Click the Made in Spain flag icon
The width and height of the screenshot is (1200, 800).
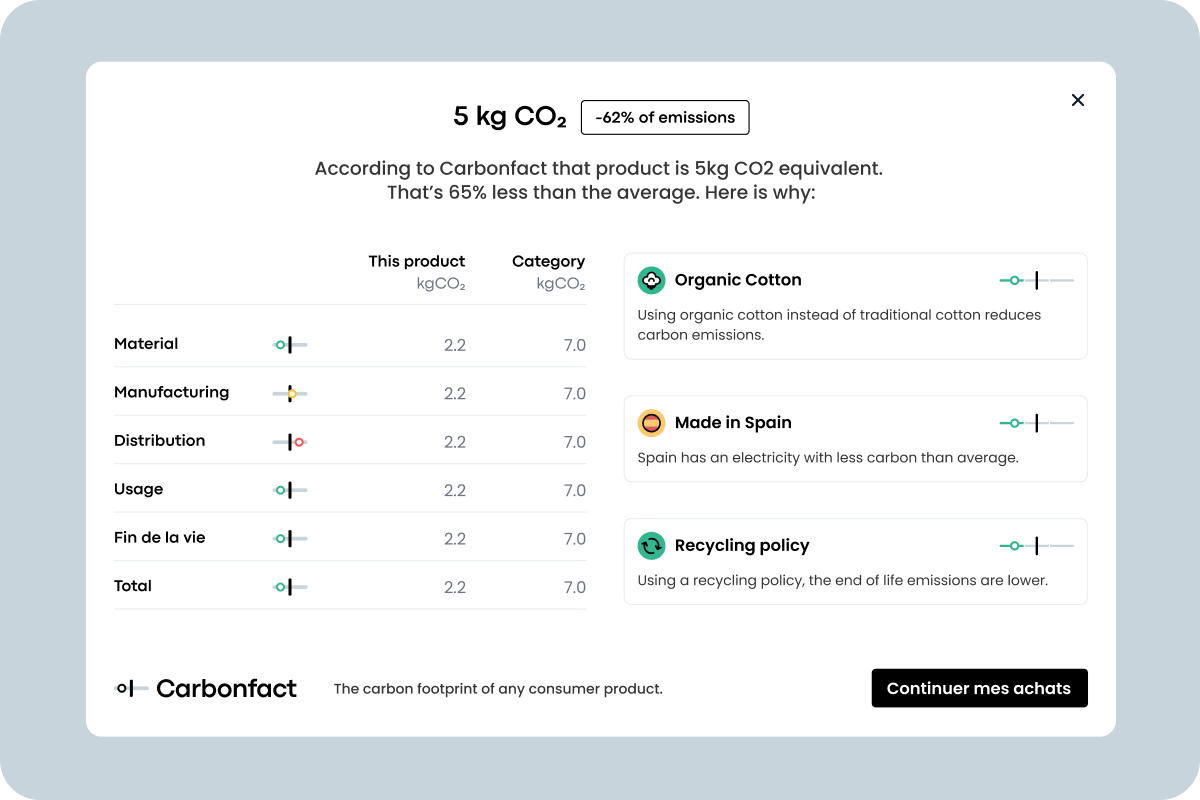click(x=651, y=423)
